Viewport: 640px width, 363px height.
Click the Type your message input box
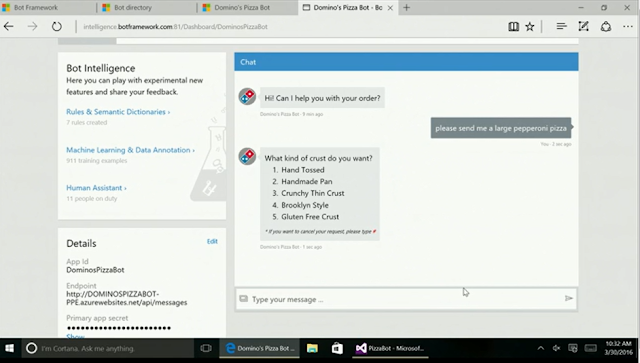[x=406, y=299]
